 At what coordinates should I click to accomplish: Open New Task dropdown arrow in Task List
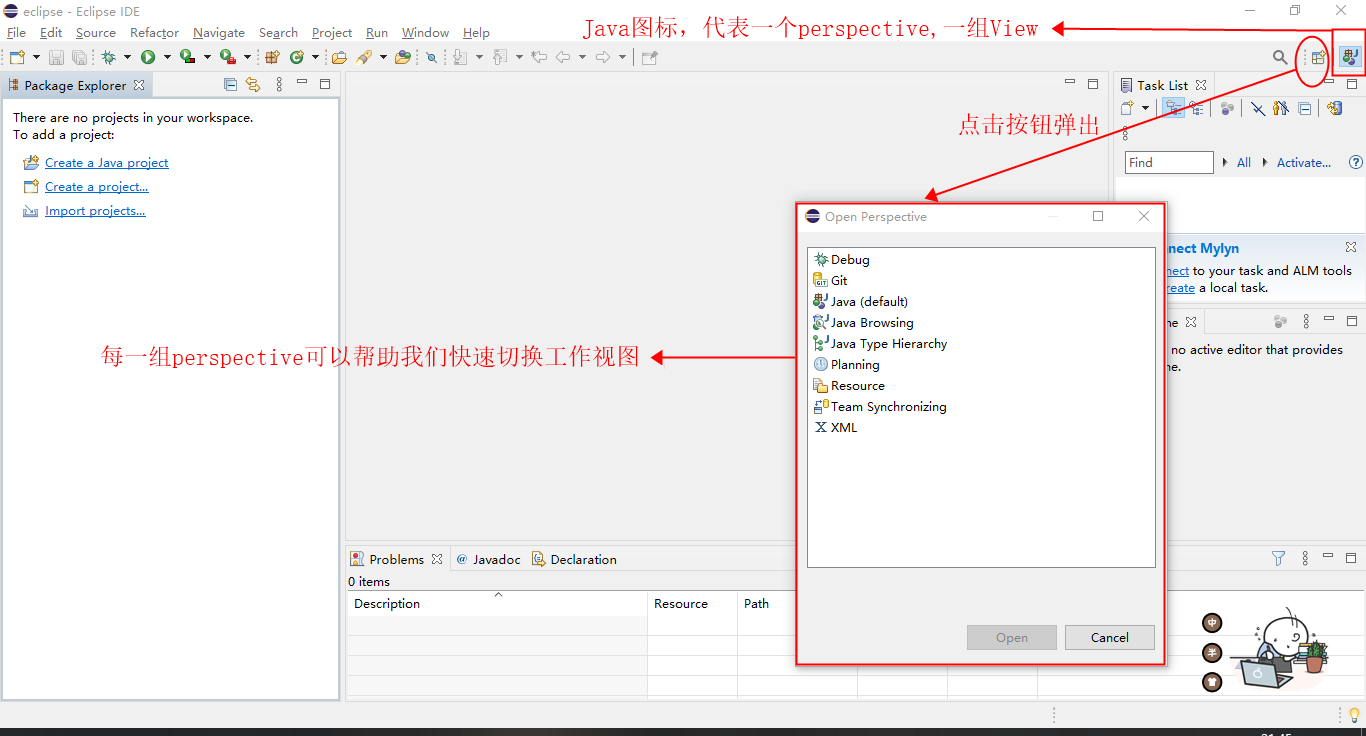(1145, 108)
